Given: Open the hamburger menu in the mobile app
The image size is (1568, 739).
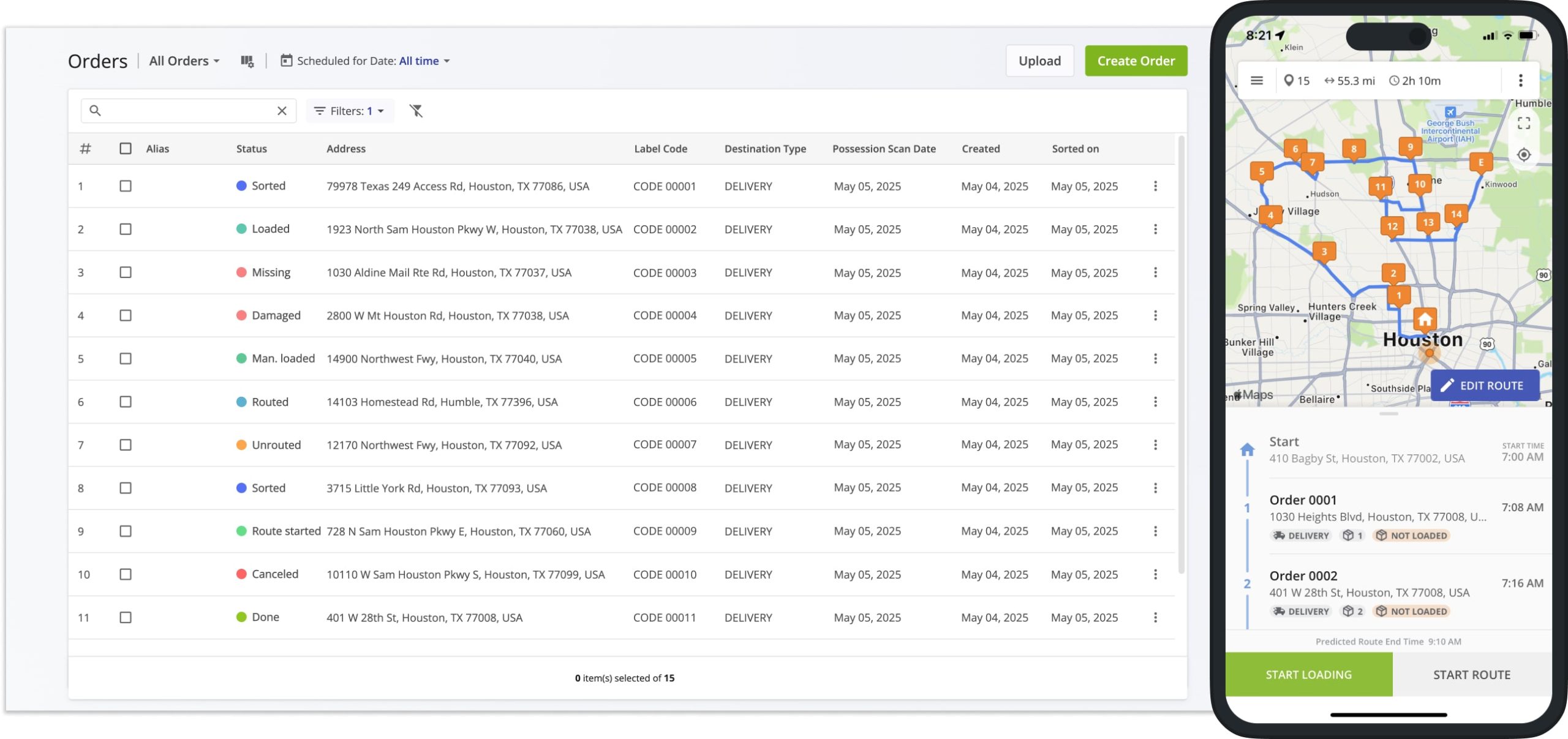Looking at the screenshot, I should 1256,80.
